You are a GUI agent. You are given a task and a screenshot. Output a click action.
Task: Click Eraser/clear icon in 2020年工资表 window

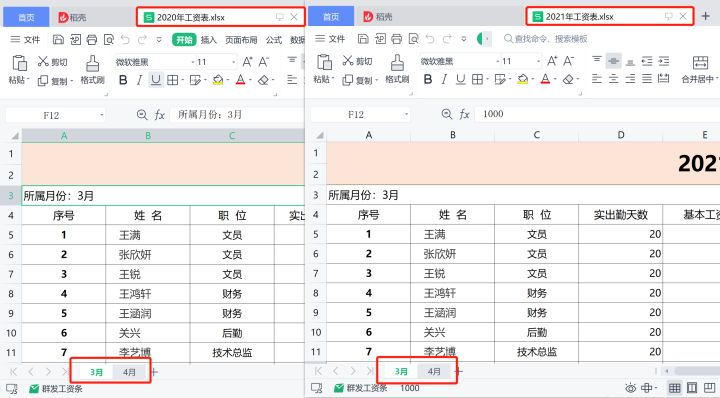coord(263,80)
